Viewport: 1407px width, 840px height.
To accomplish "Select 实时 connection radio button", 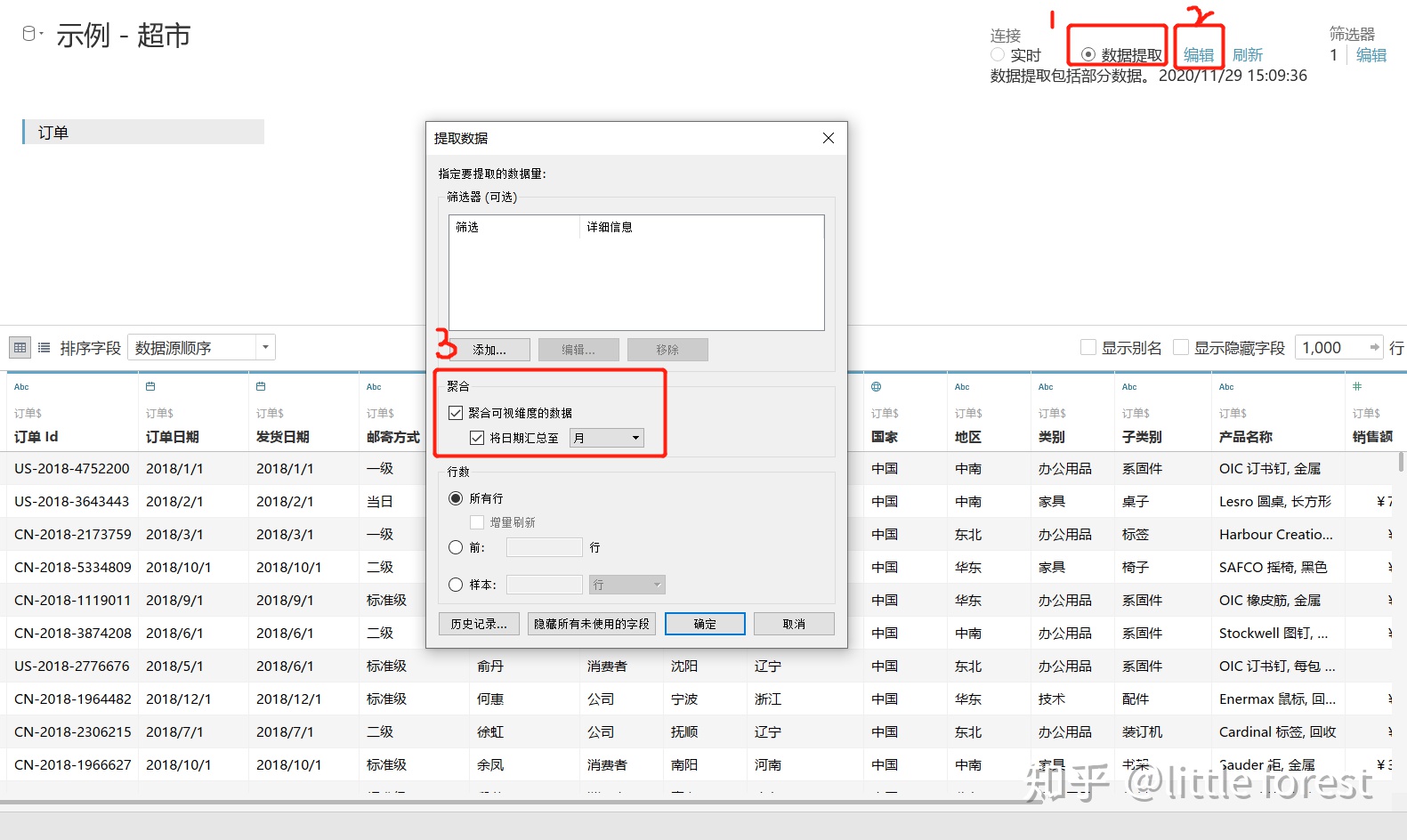I will tap(998, 55).
